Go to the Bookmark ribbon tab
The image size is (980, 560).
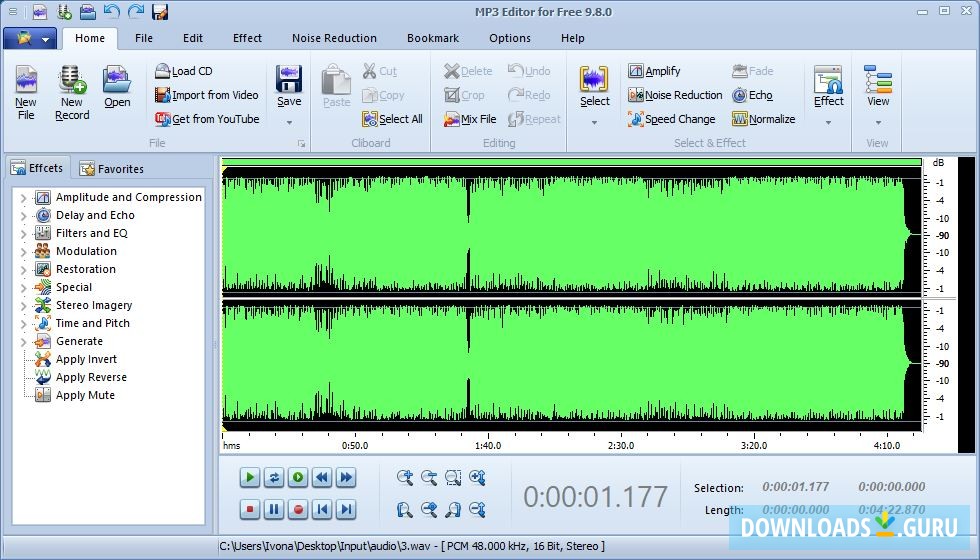432,38
